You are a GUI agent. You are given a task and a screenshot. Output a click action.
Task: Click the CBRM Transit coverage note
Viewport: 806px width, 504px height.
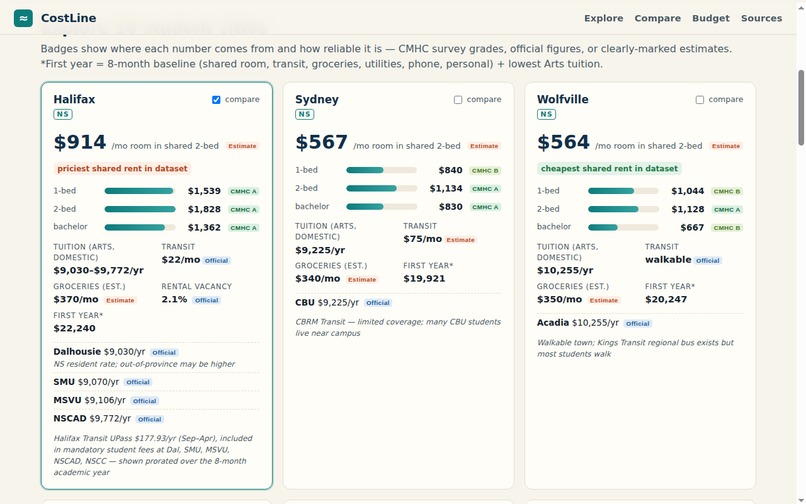[x=398, y=328]
